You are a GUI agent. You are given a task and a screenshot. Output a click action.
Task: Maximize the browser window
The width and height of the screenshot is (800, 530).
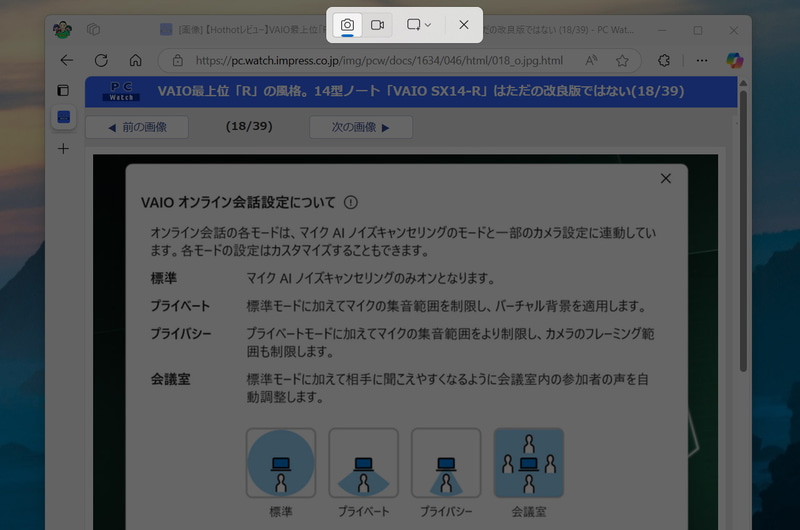click(x=698, y=30)
